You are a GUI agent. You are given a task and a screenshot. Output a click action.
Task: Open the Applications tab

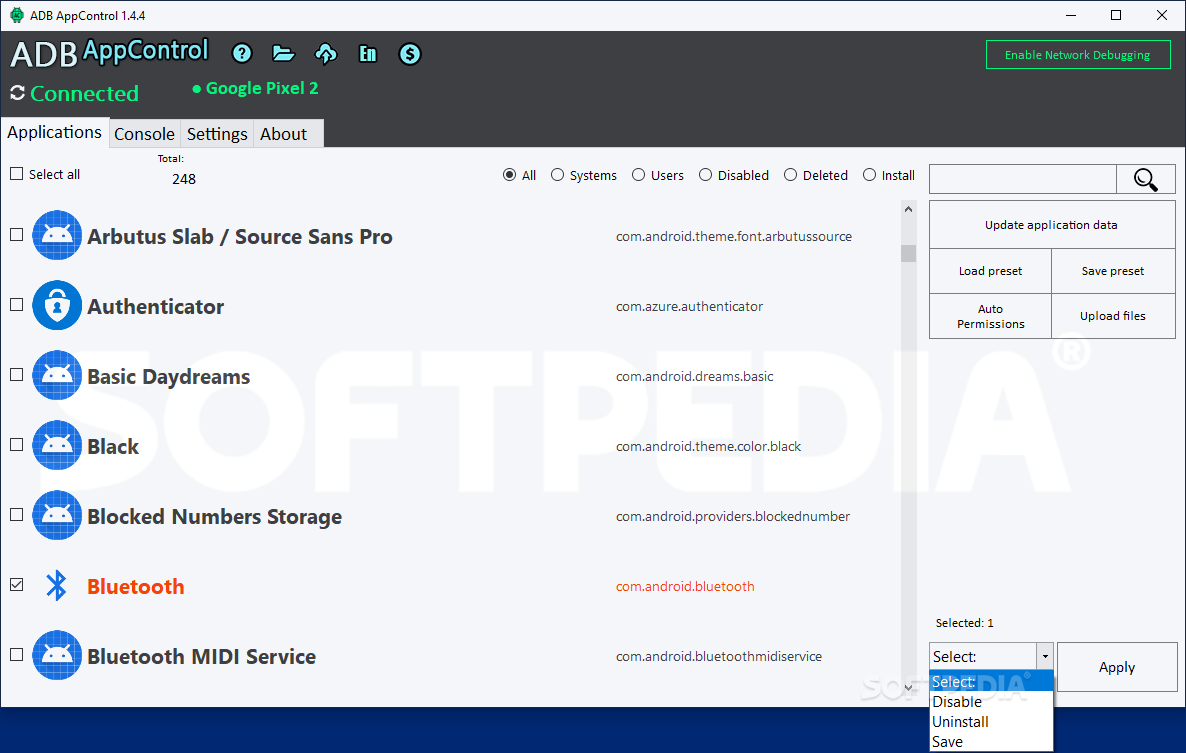pos(54,132)
